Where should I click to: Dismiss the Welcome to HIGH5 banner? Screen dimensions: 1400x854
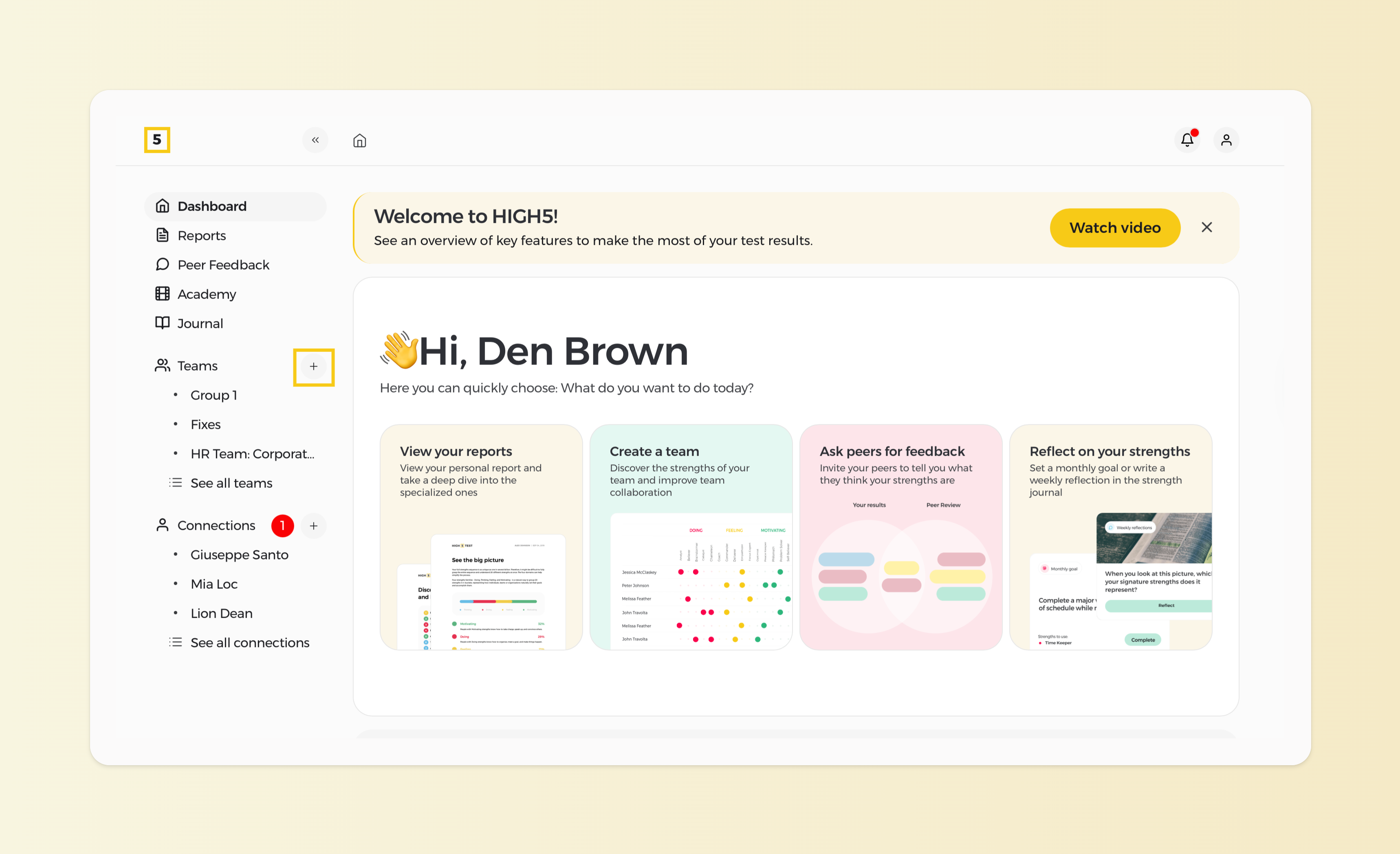coord(1207,227)
